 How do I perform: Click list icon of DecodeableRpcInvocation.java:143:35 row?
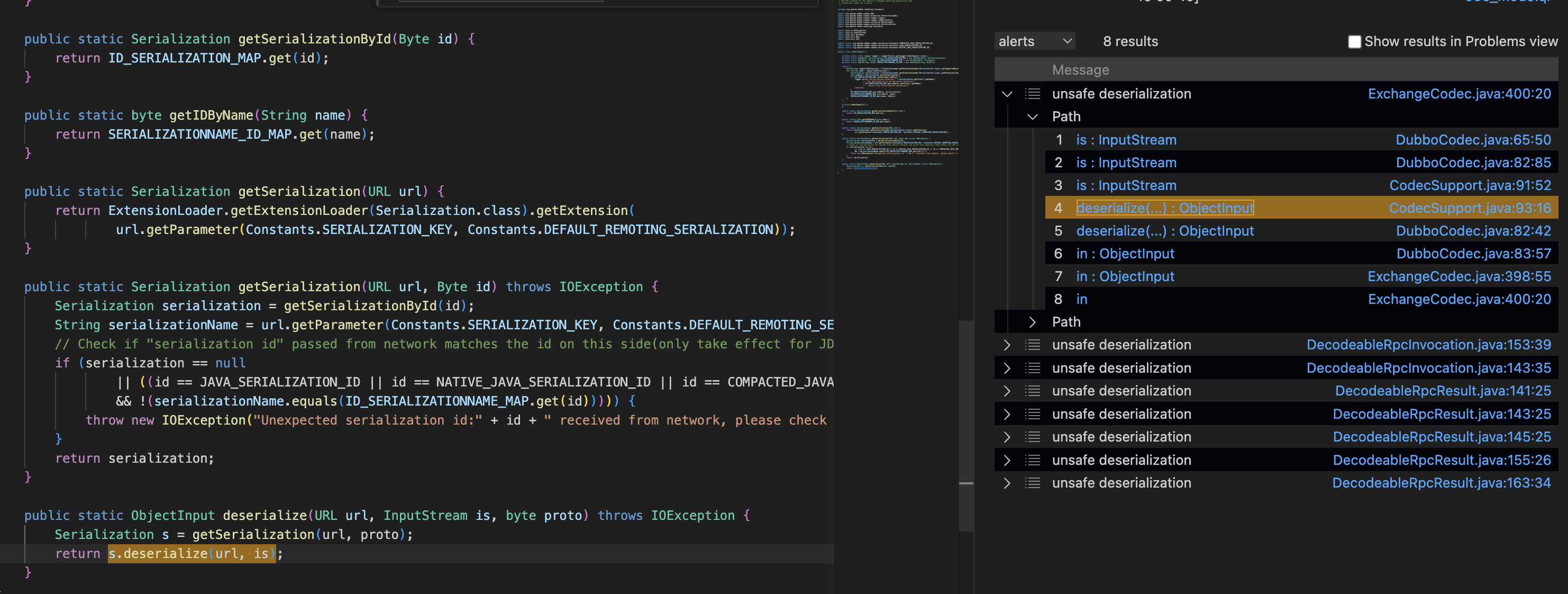(x=1032, y=368)
